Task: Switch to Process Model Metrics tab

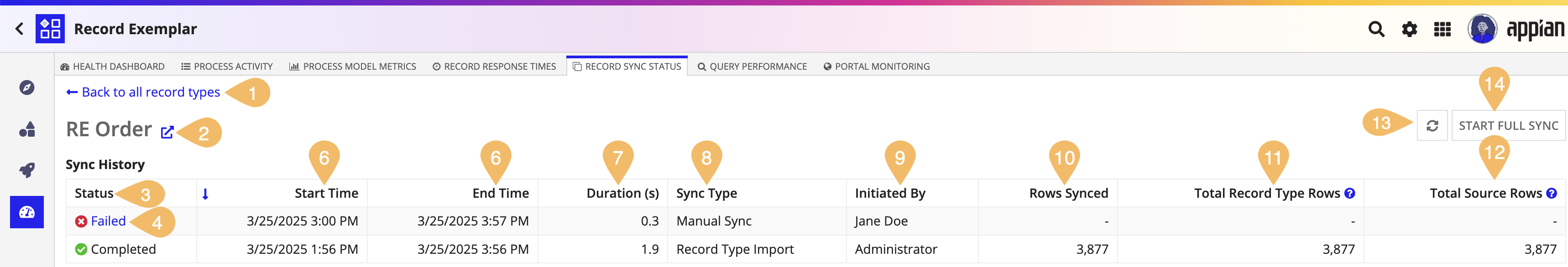Action: pyautogui.click(x=352, y=66)
